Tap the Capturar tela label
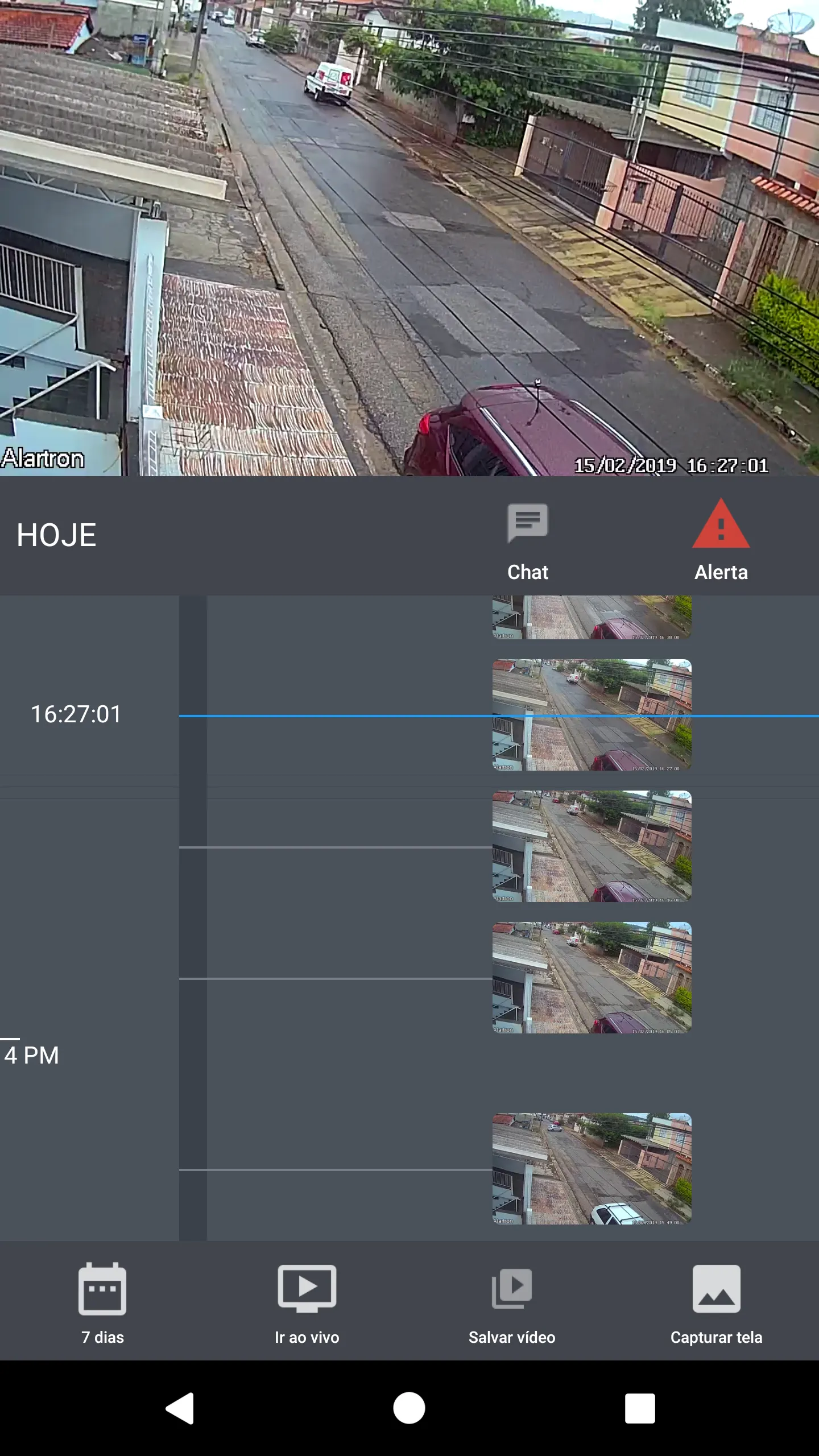Image resolution: width=819 pixels, height=1456 pixels. [x=717, y=1337]
